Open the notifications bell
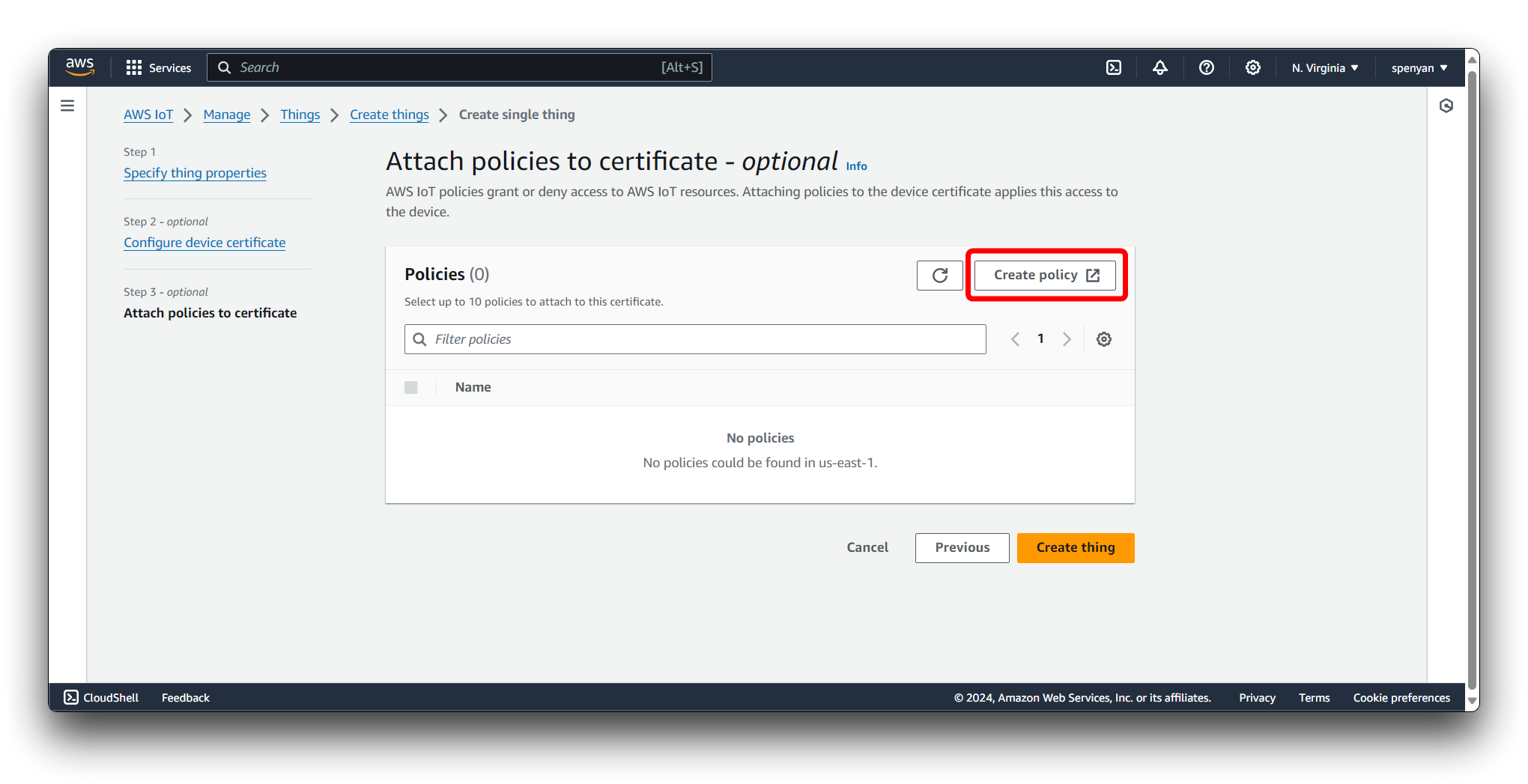This screenshot has width=1528, height=784. (1159, 67)
